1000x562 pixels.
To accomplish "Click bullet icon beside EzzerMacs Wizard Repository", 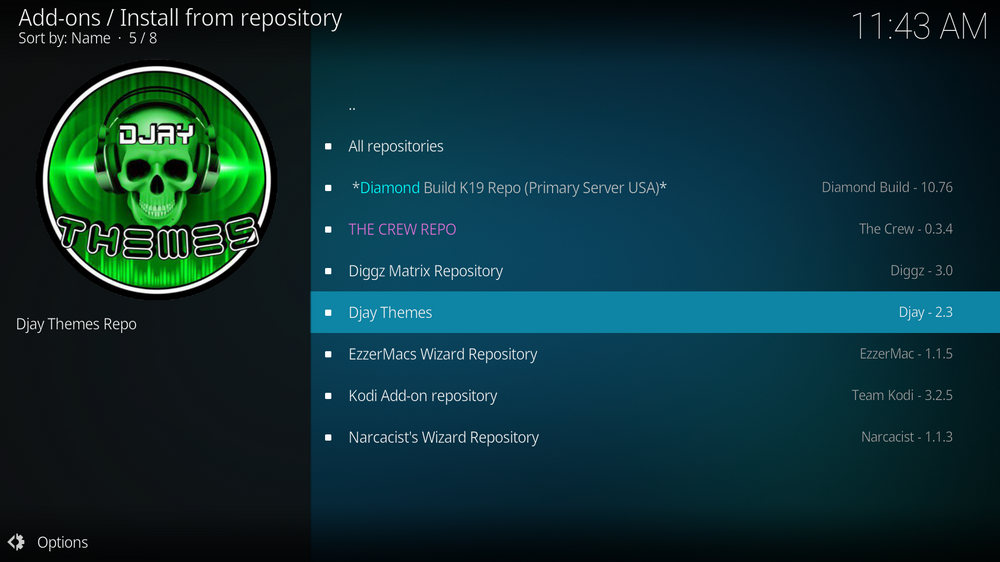I will 328,354.
